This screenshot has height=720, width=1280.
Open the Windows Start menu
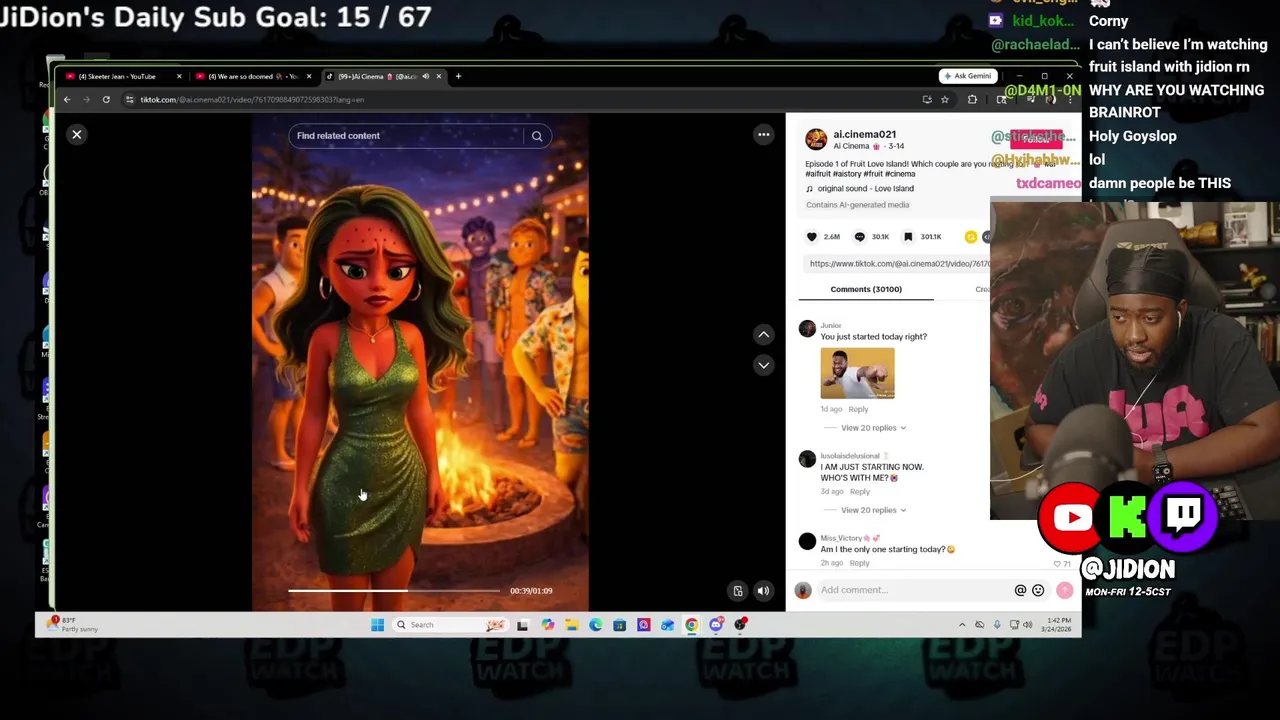tap(377, 625)
